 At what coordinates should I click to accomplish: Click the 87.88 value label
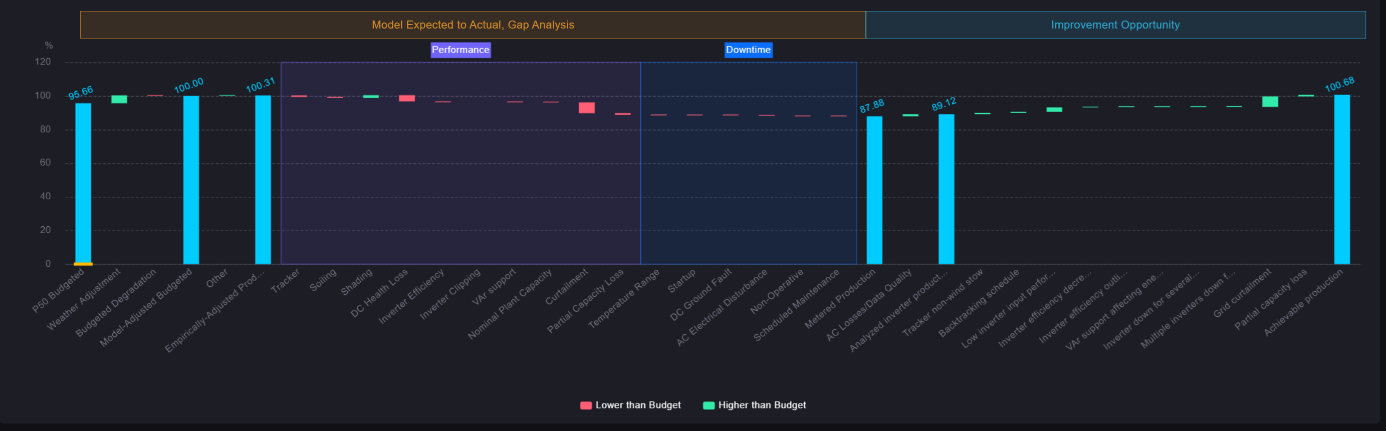[x=872, y=106]
